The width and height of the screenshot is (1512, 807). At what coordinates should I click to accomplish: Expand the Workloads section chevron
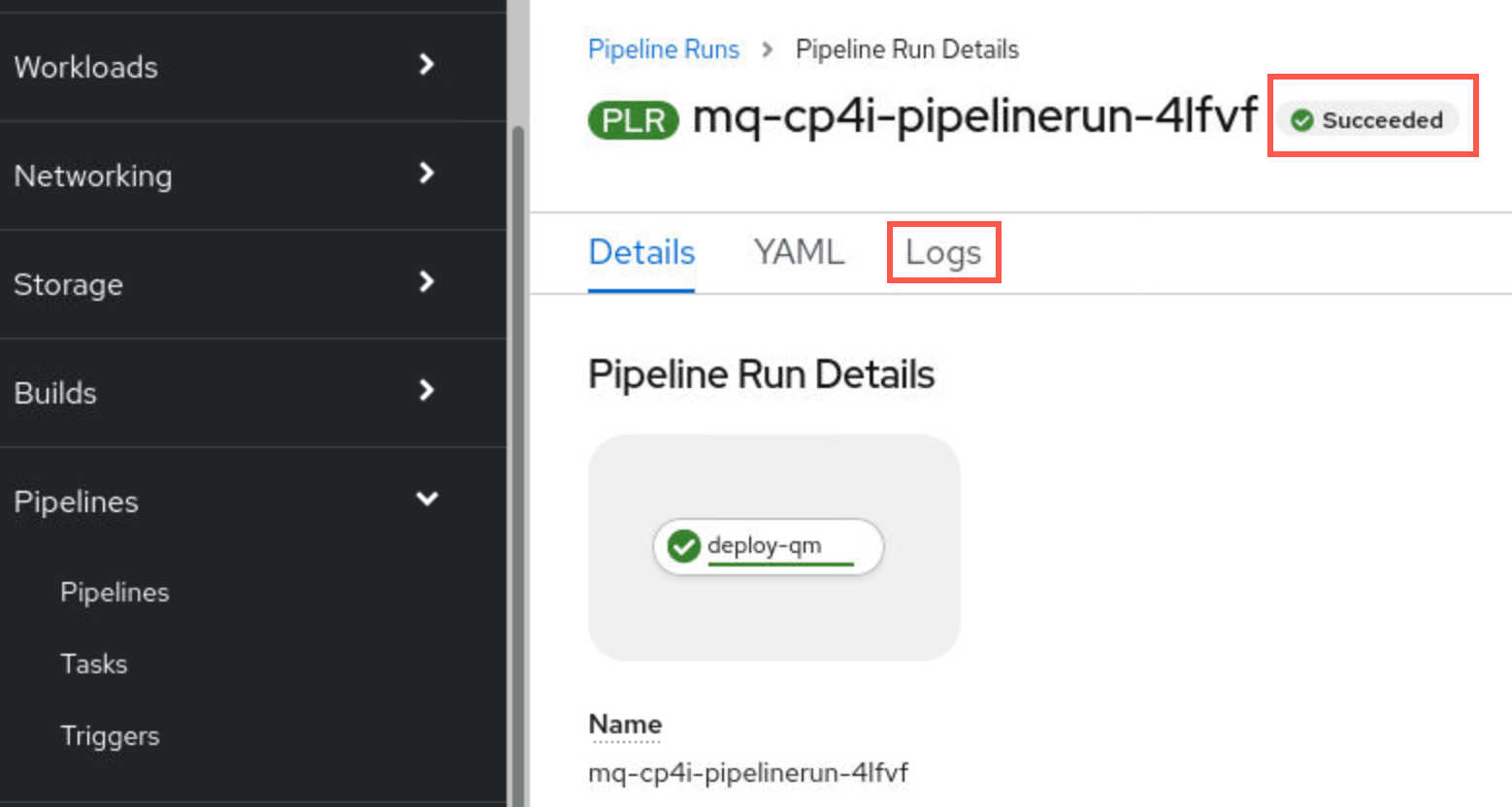425,65
